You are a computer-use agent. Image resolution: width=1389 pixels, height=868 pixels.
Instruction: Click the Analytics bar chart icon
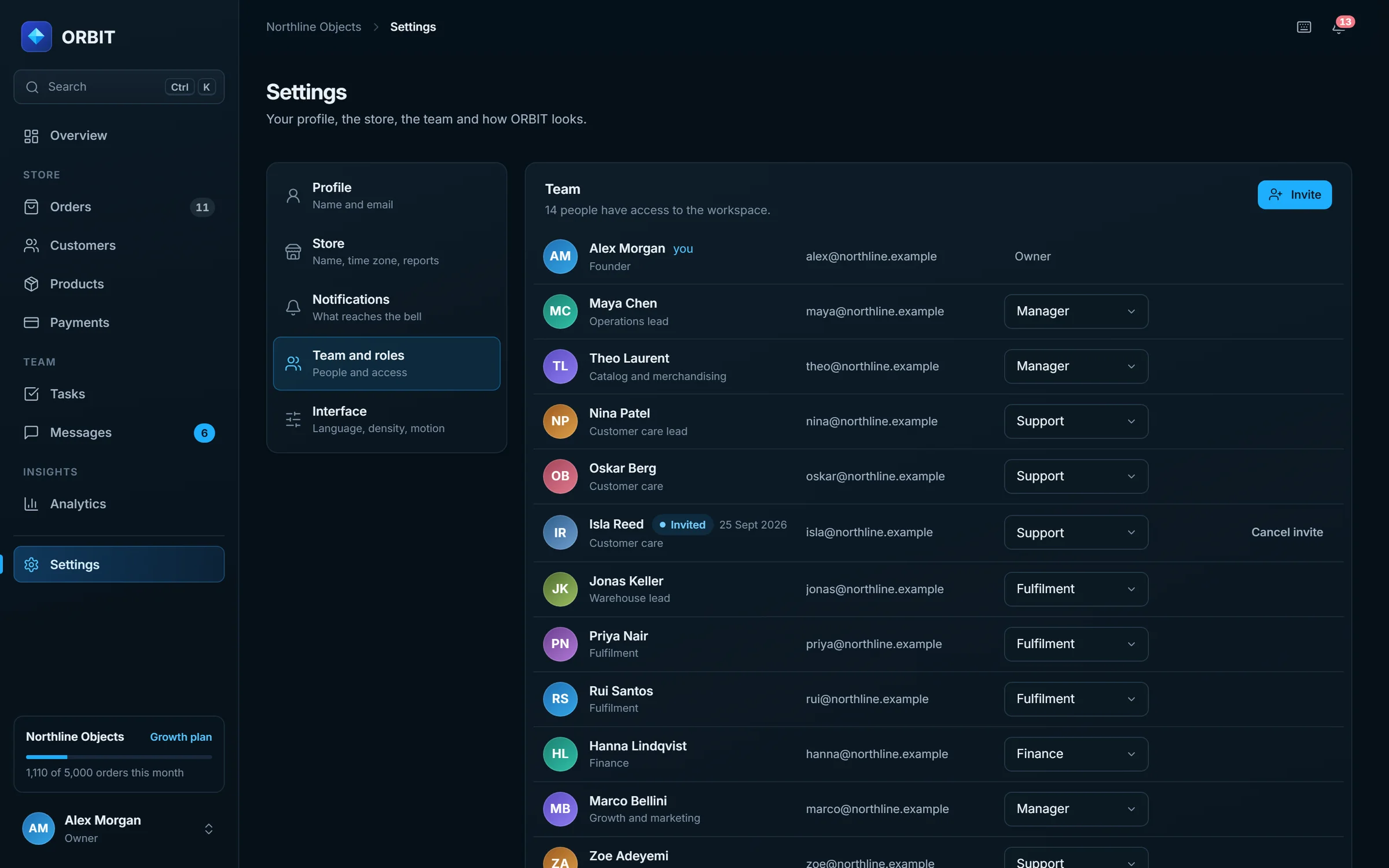pyautogui.click(x=31, y=504)
